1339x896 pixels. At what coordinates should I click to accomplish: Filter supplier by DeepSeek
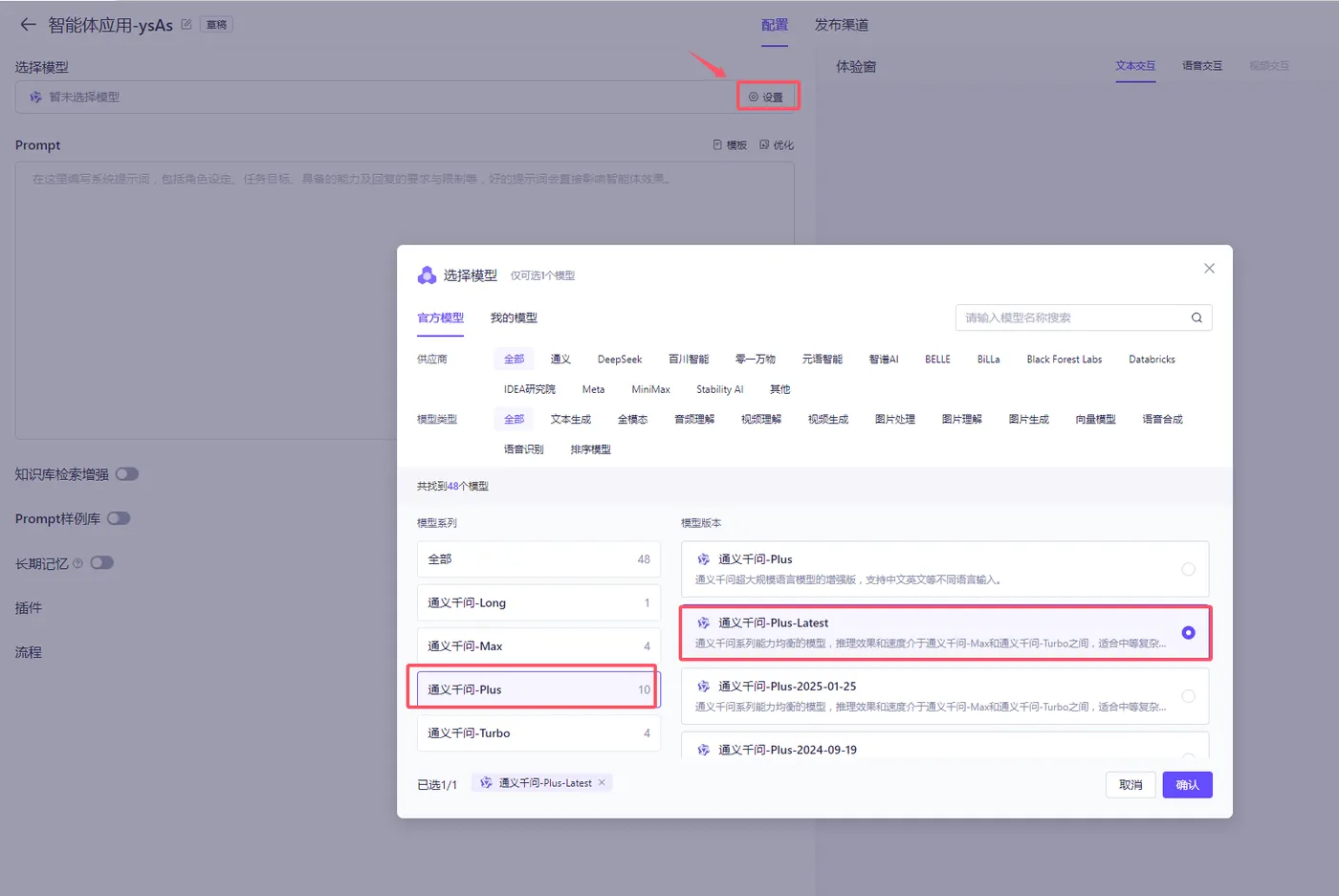(620, 360)
